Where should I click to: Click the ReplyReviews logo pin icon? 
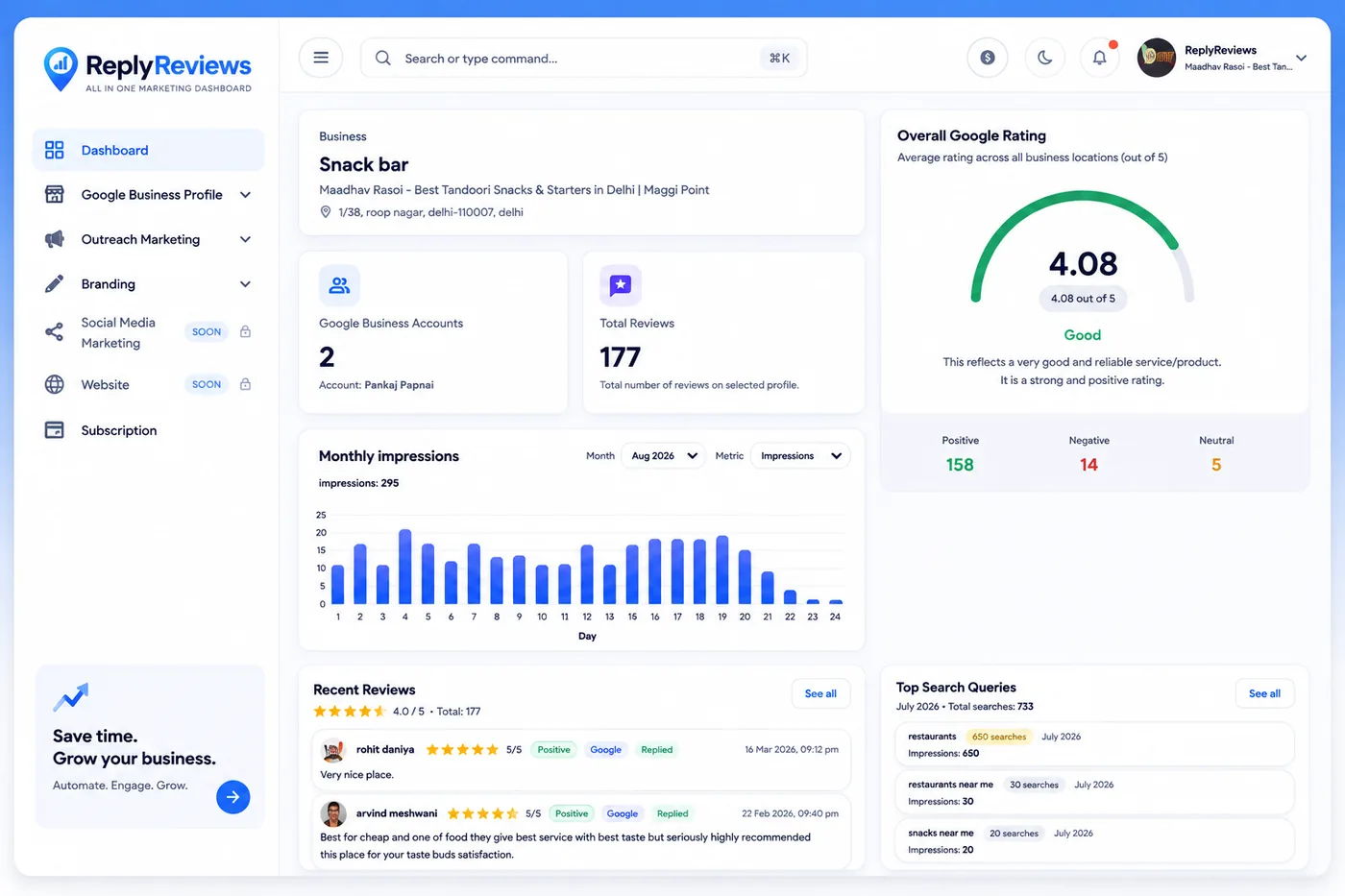point(61,68)
